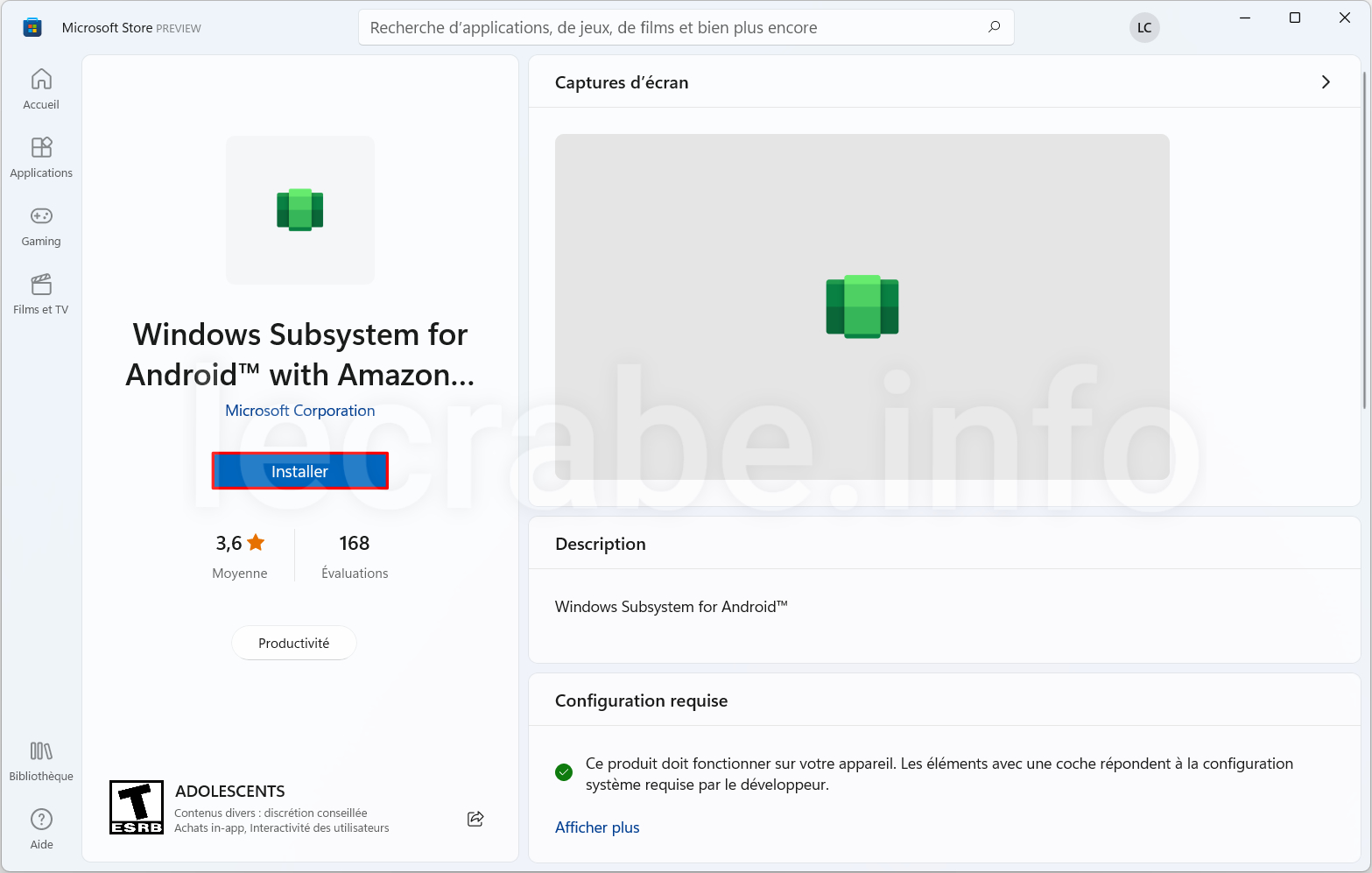Maximize the Microsoft Store window
The width and height of the screenshot is (1372, 873).
(1295, 18)
